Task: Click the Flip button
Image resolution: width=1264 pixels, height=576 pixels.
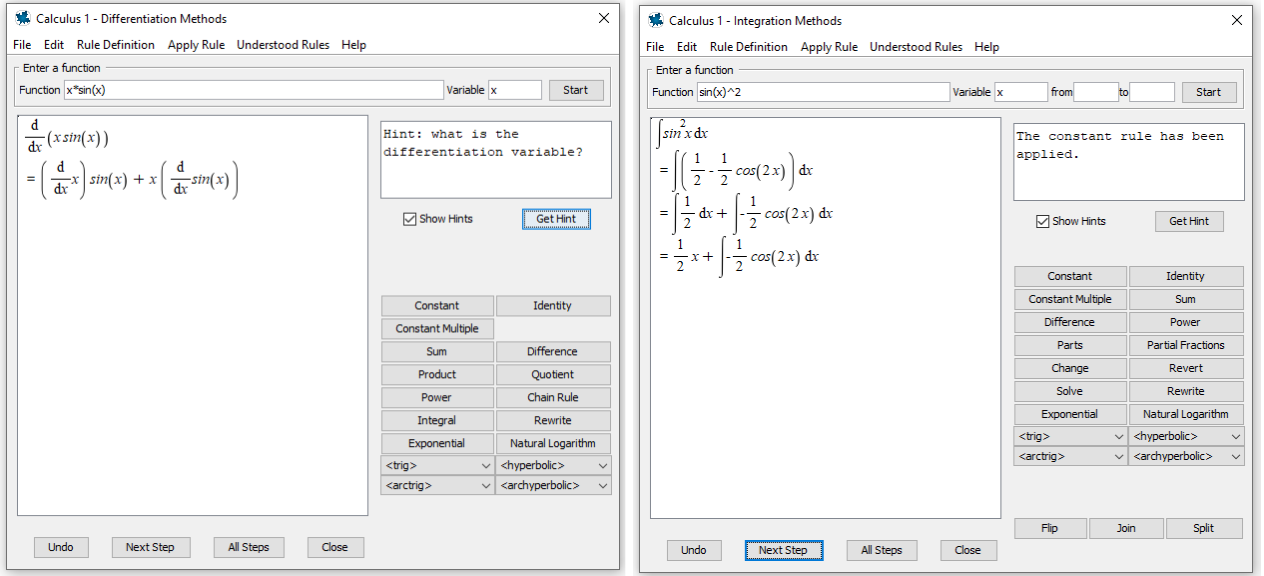Action: click(1049, 528)
